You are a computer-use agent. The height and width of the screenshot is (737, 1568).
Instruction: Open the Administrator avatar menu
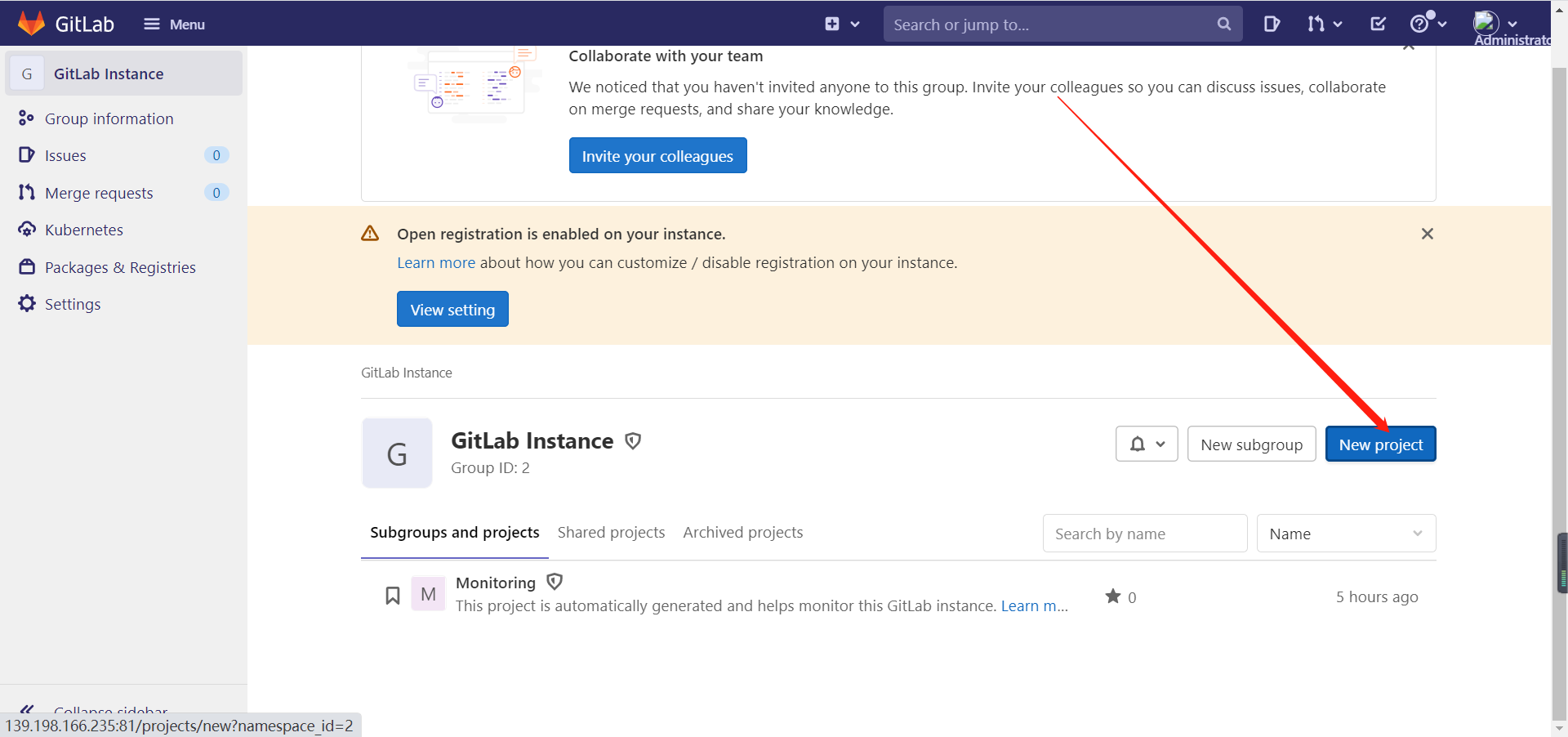pos(1496,24)
